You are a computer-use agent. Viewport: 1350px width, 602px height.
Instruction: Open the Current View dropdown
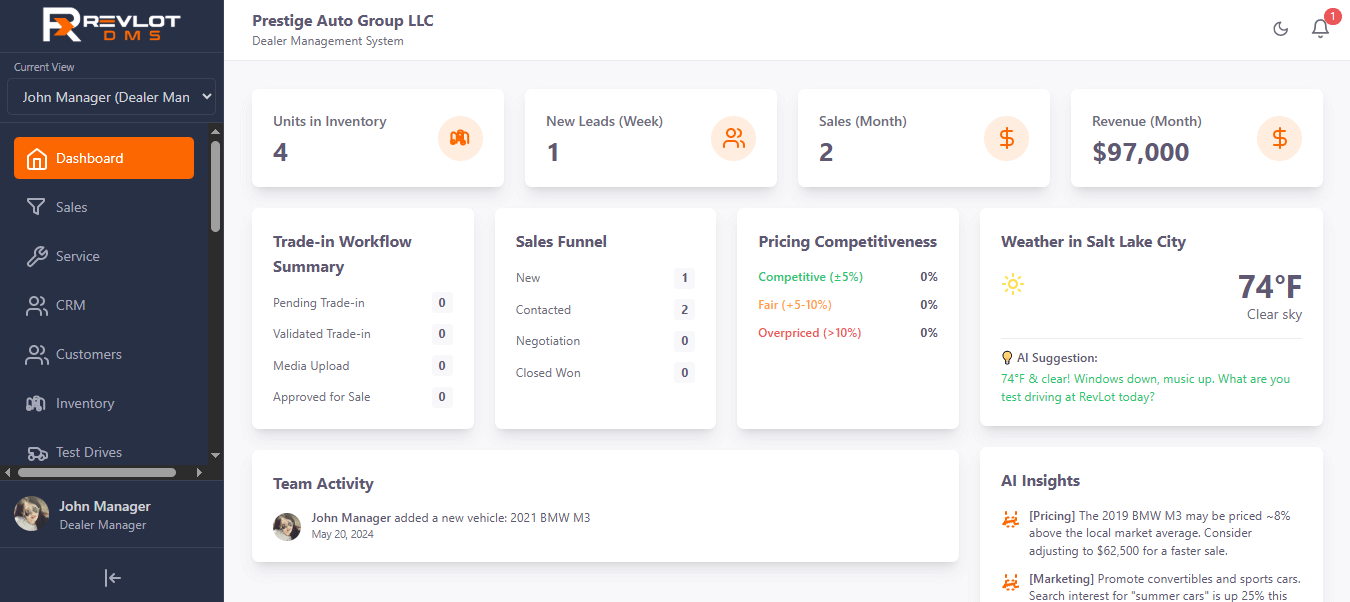coord(111,97)
